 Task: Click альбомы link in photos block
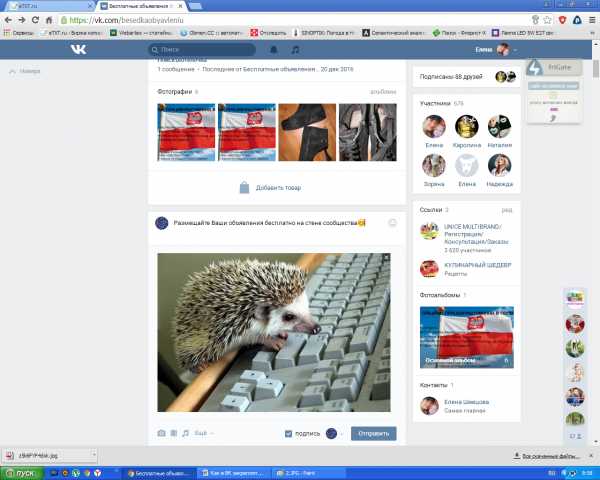pos(383,92)
